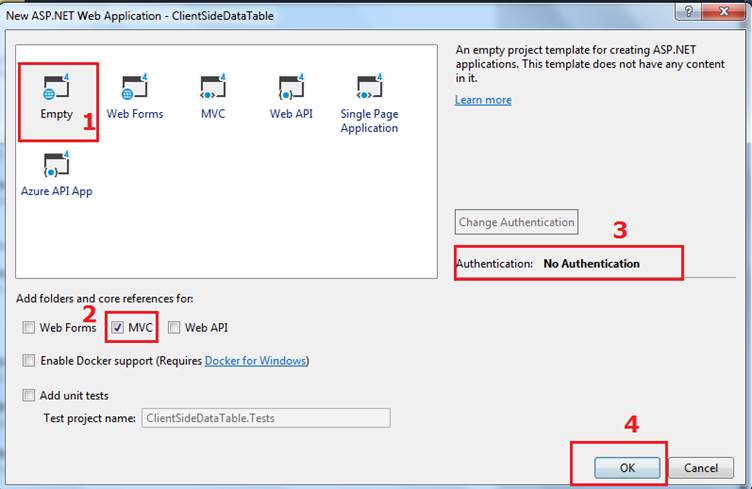This screenshot has width=752, height=489.
Task: Open the Learn more link
Action: pyautogui.click(x=483, y=100)
